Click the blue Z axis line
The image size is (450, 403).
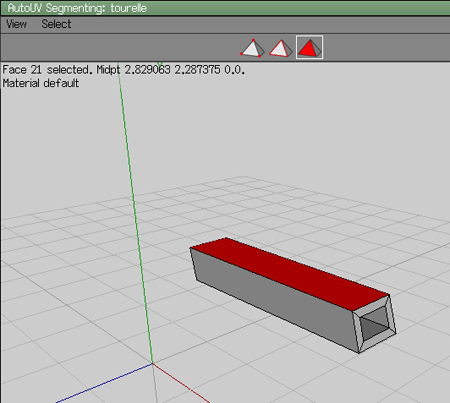tap(103, 383)
